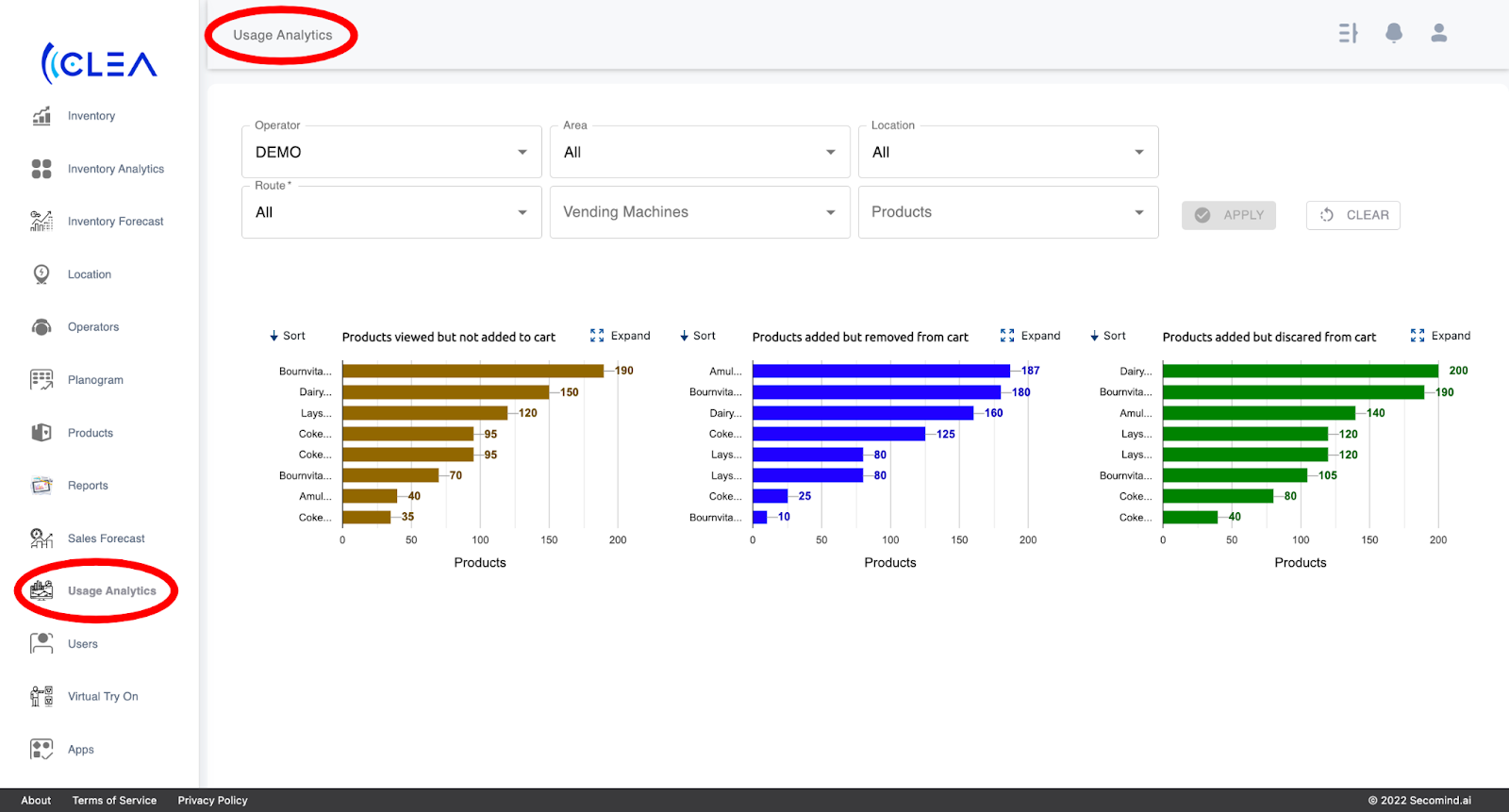Viewport: 1509px width, 812px height.
Task: Click the Virtual Try On icon
Action: tap(41, 697)
